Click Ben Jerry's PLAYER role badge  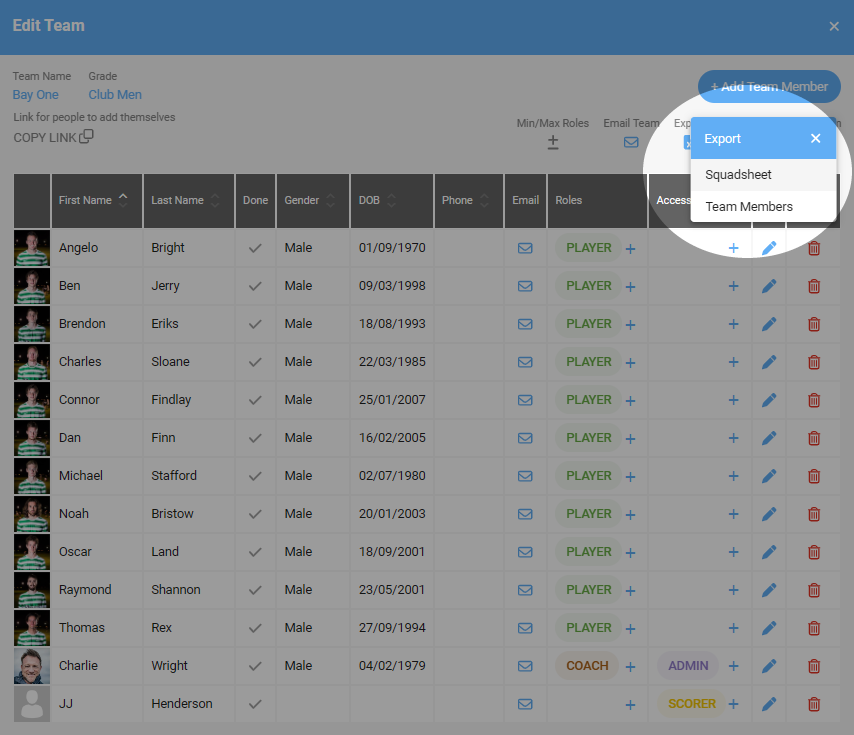click(588, 286)
